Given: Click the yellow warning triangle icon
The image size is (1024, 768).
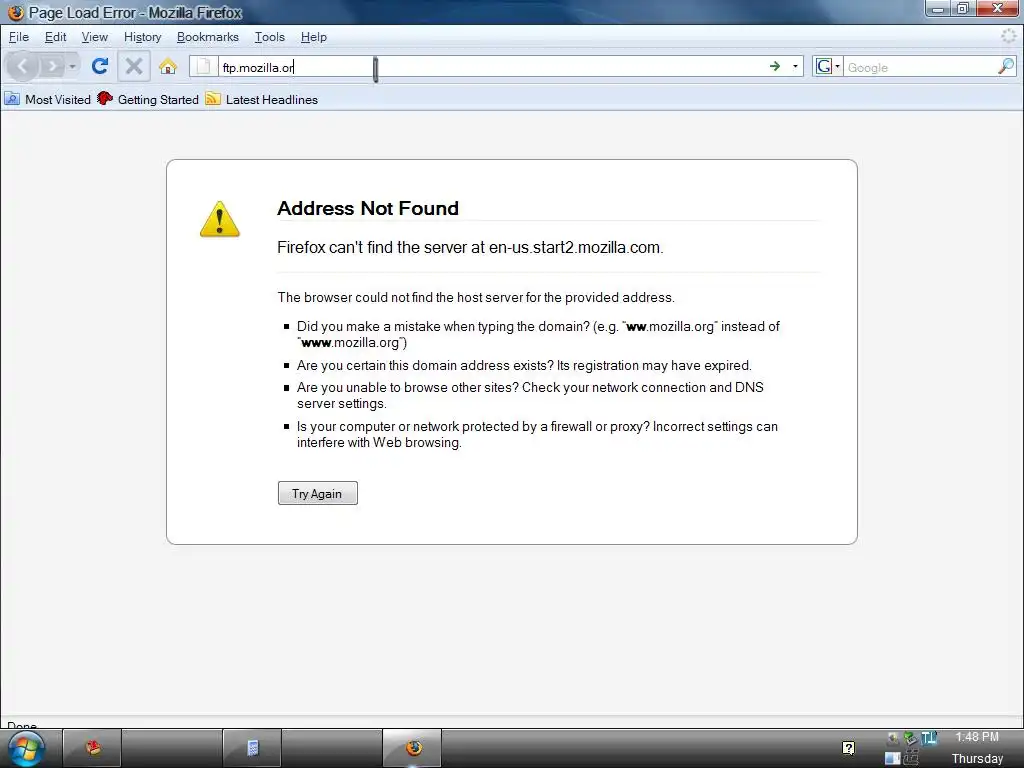Looking at the screenshot, I should (219, 219).
